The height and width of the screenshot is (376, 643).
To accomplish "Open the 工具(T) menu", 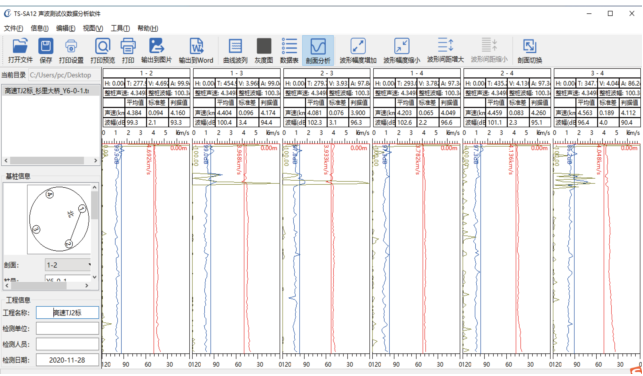I will point(120,28).
